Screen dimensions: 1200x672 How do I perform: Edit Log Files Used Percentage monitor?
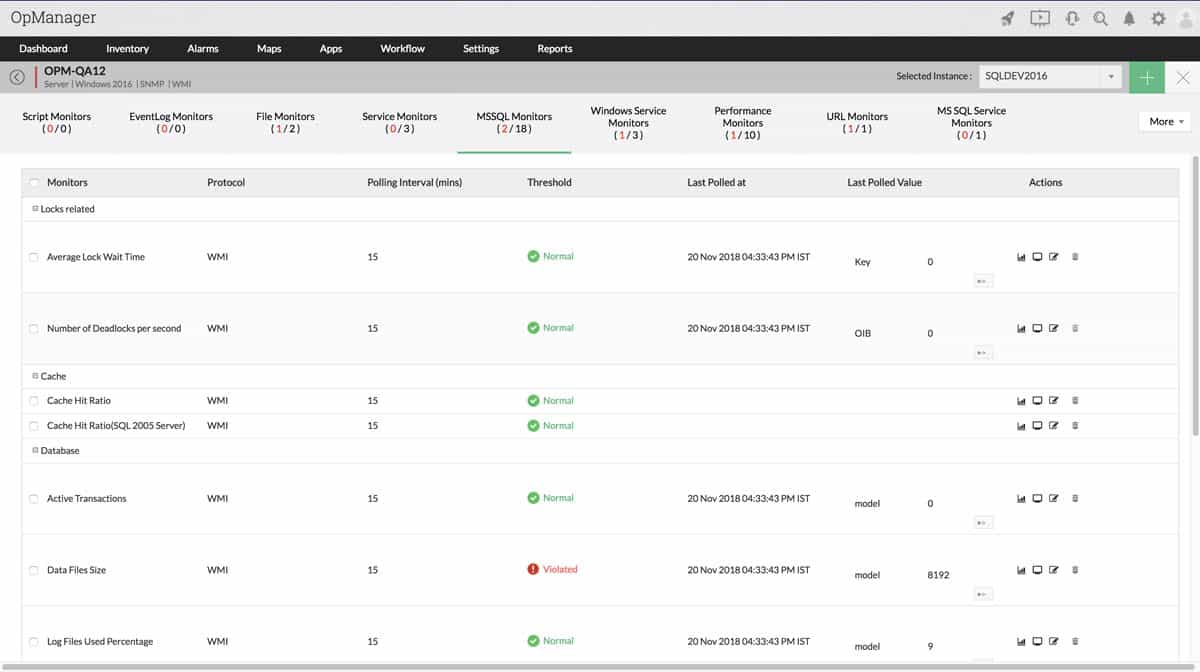click(1053, 641)
